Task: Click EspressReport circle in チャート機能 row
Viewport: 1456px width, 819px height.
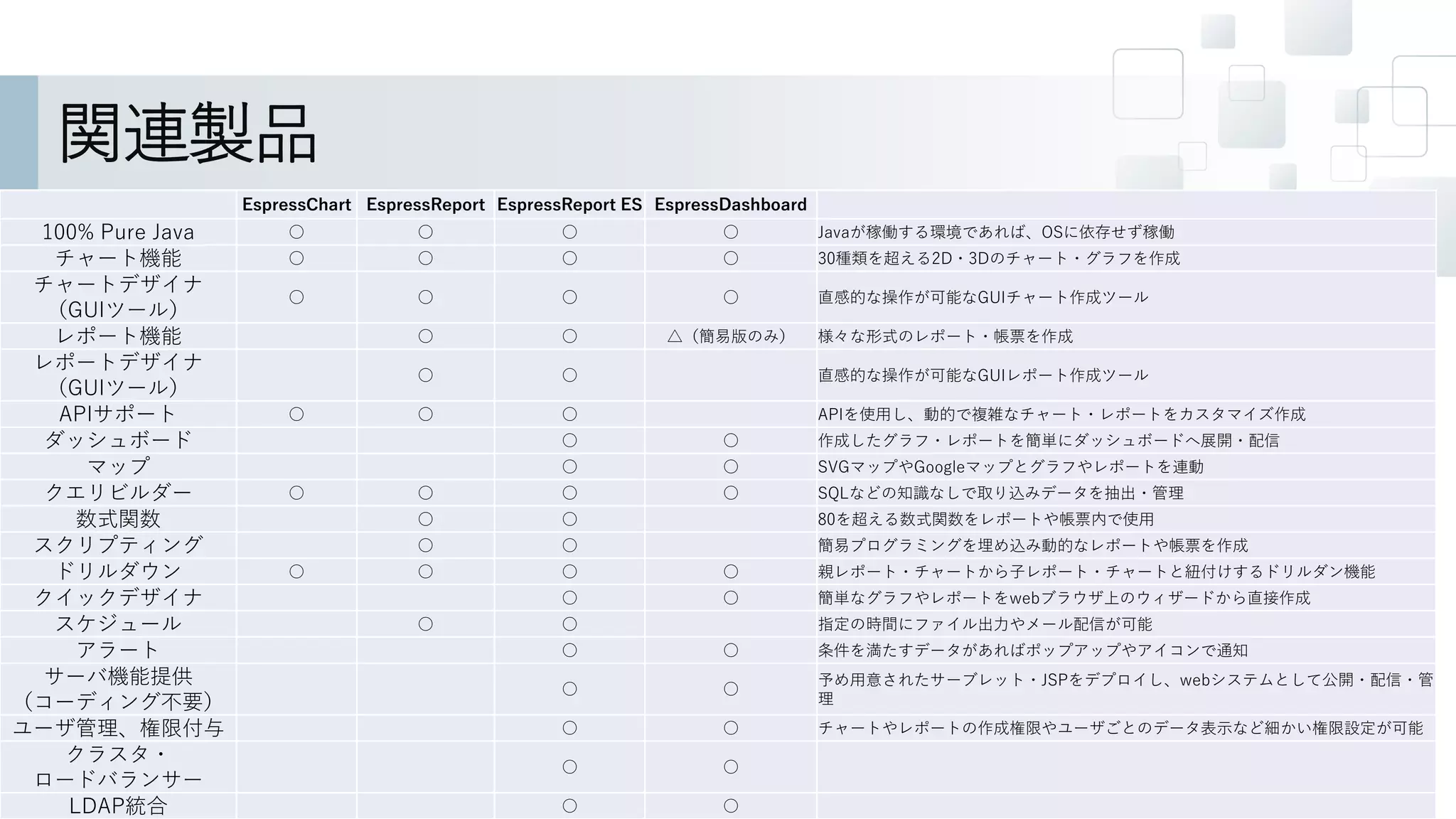Action: [x=425, y=258]
